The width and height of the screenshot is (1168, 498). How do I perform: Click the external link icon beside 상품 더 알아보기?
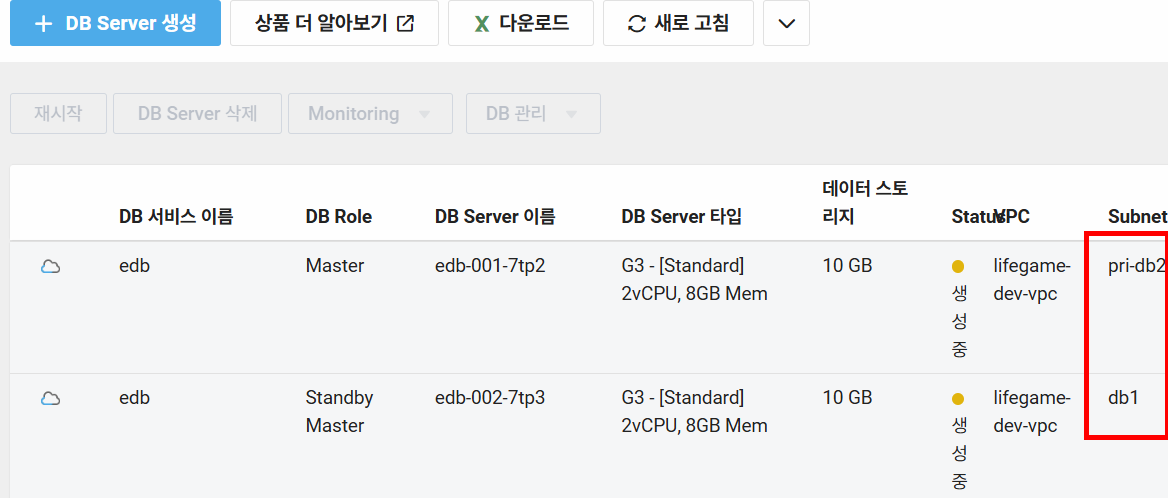[405, 23]
